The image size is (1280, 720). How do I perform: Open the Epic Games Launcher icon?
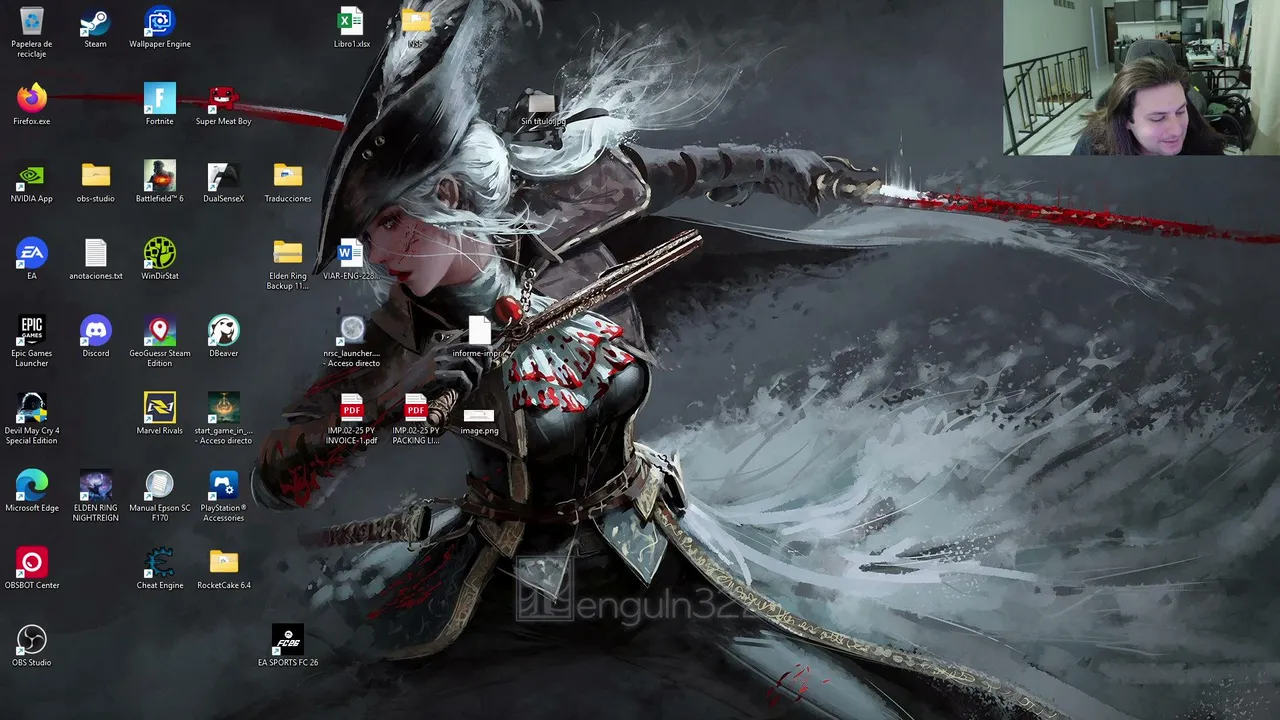tap(31, 329)
